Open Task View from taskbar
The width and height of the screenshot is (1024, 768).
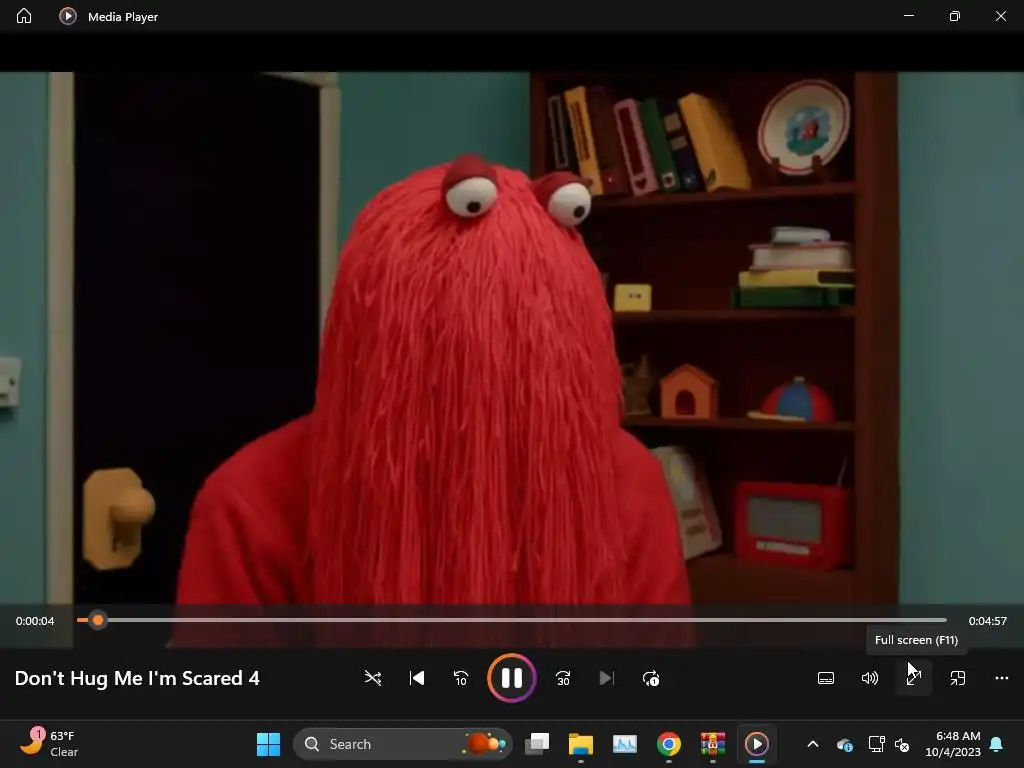[537, 744]
